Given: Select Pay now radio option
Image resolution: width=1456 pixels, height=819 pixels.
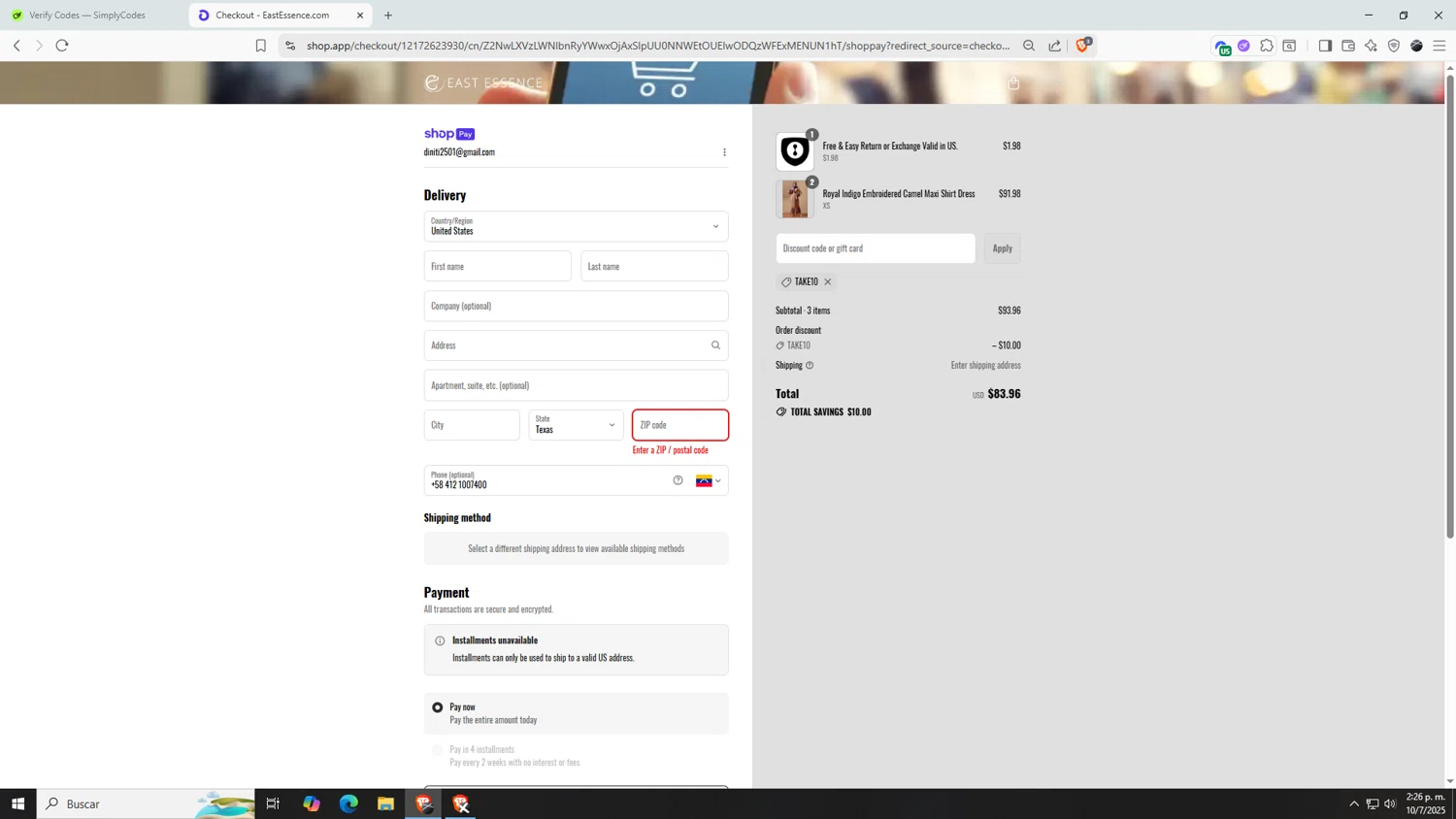Looking at the screenshot, I should pos(438,707).
